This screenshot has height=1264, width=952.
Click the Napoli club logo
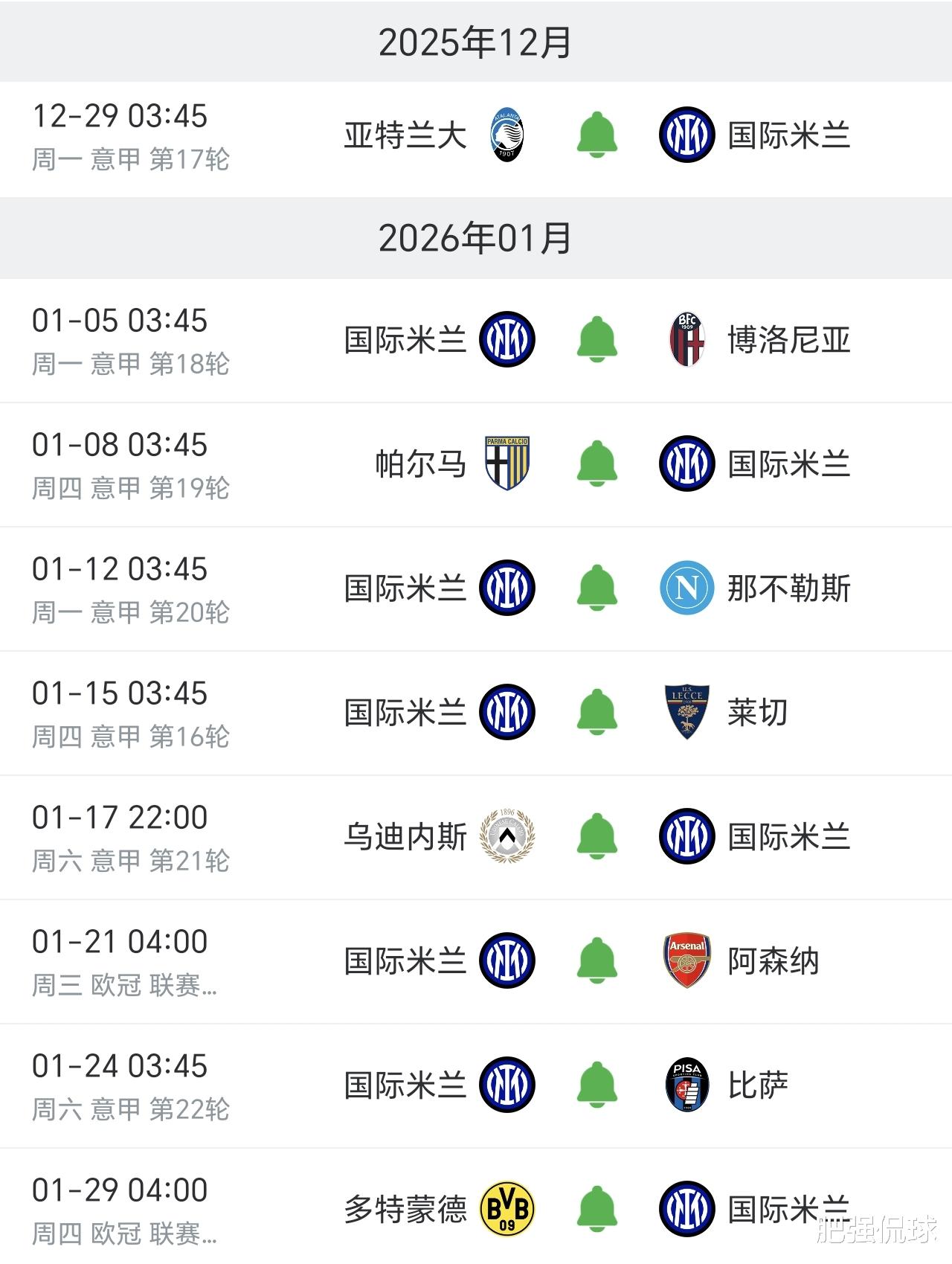[x=686, y=588]
